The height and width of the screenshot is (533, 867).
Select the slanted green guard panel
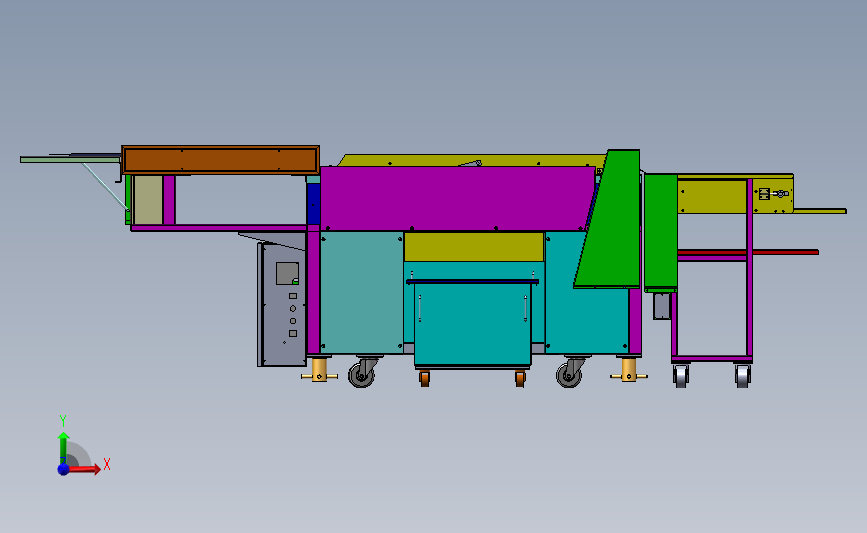coord(611,218)
